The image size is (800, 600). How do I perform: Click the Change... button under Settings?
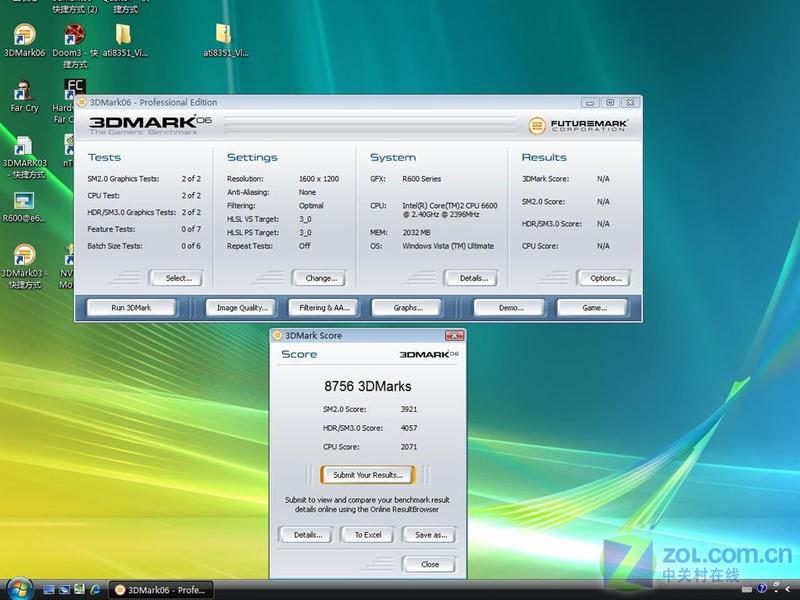click(319, 278)
